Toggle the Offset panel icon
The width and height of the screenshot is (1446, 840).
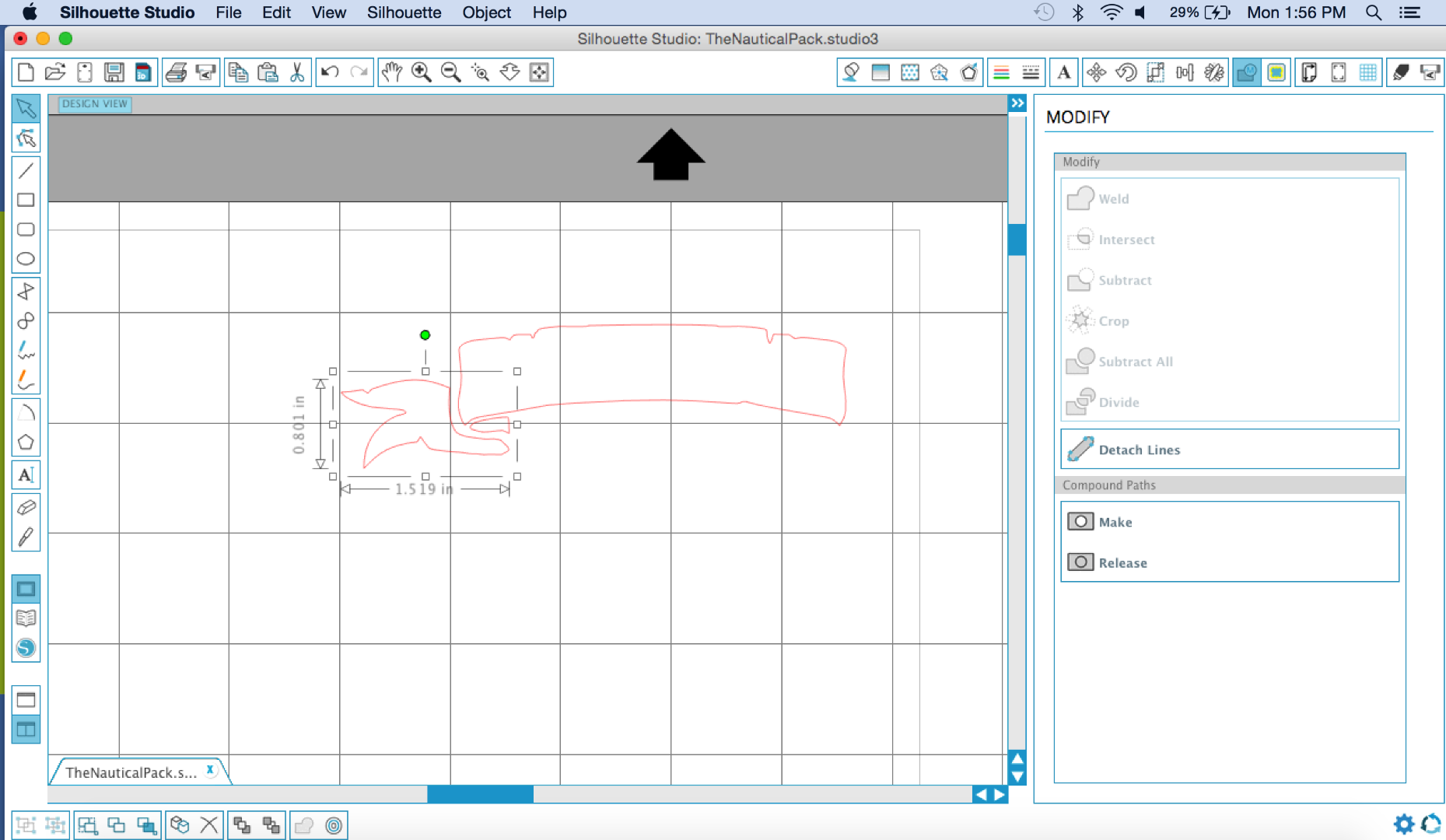pyautogui.click(x=1276, y=72)
